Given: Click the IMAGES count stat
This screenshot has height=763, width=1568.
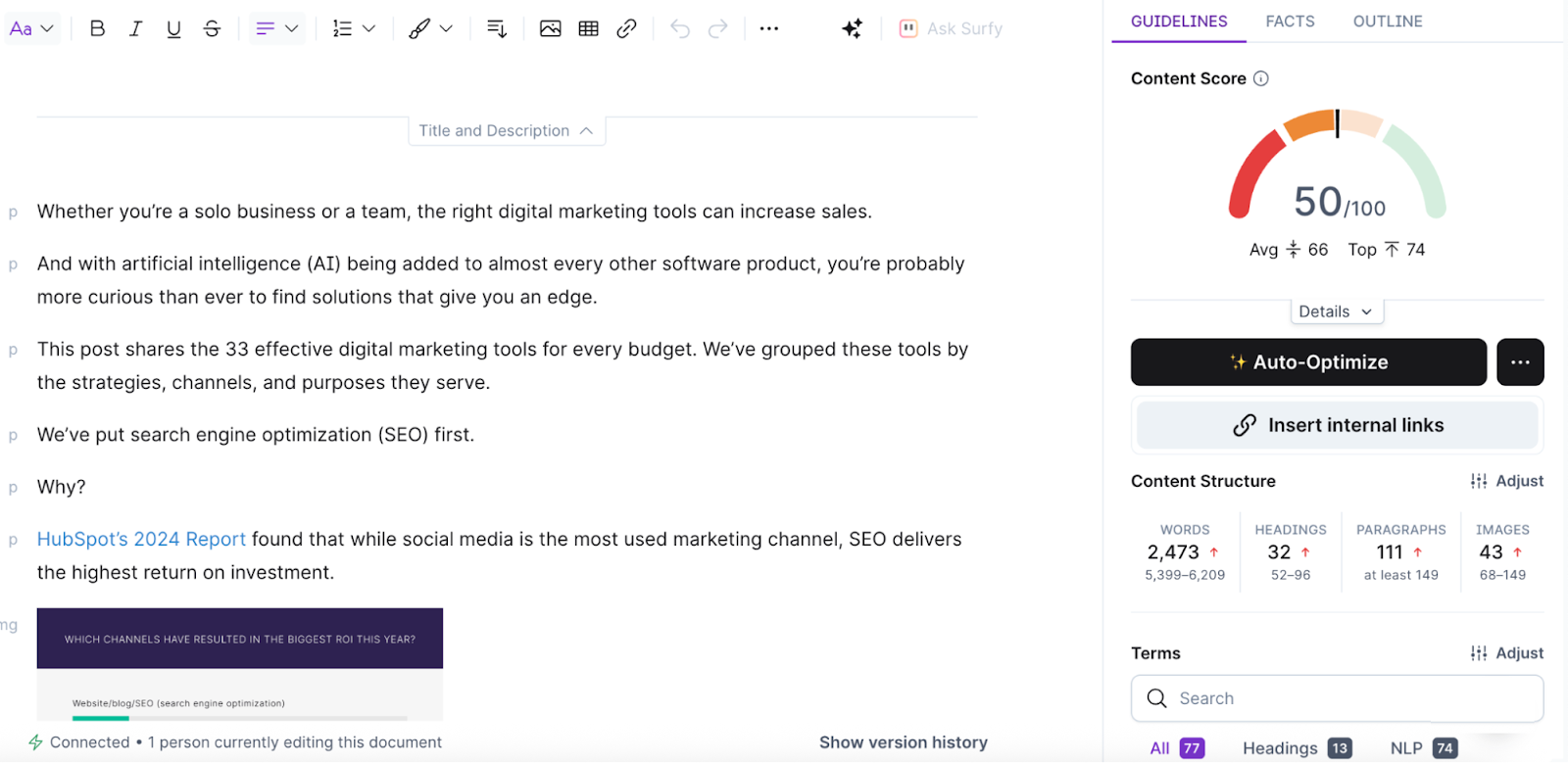Looking at the screenshot, I should tap(1502, 552).
